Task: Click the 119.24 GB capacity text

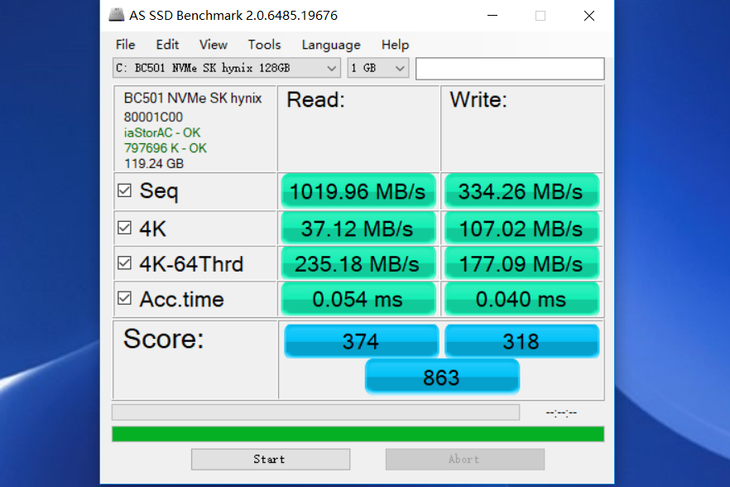Action: click(x=154, y=163)
